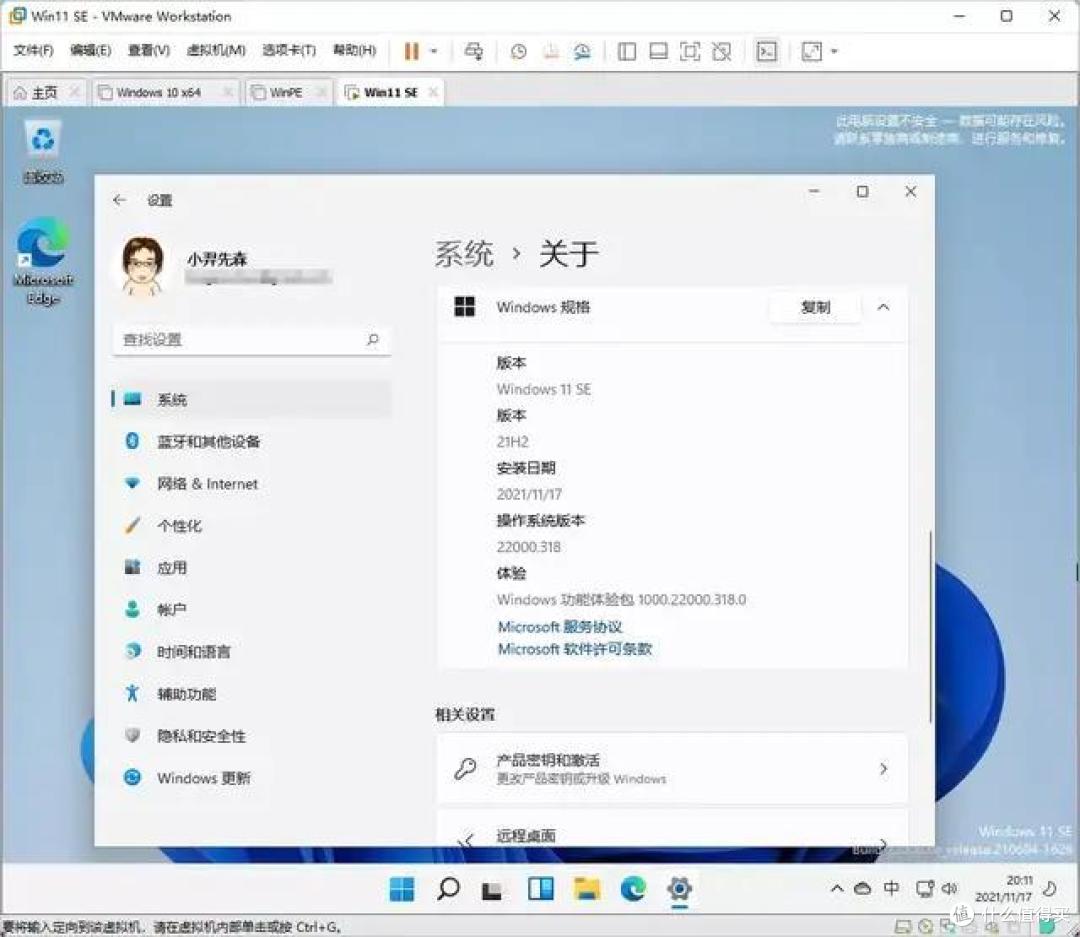The image size is (1080, 937).
Task: Open the Microsoft Edge desktop shortcut
Action: click(43, 260)
